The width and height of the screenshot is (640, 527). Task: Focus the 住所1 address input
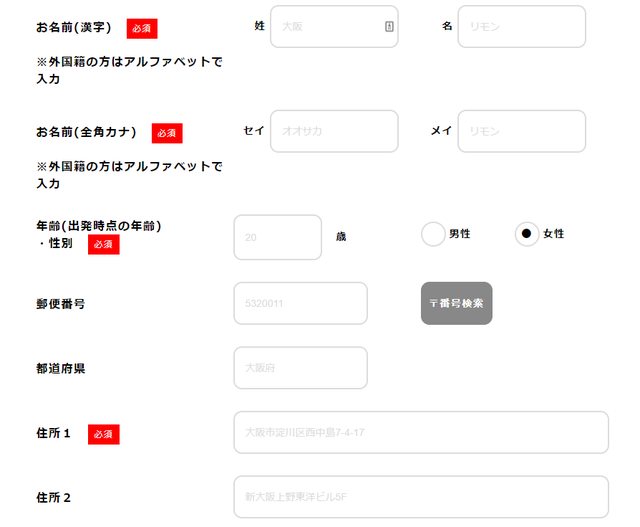point(420,433)
